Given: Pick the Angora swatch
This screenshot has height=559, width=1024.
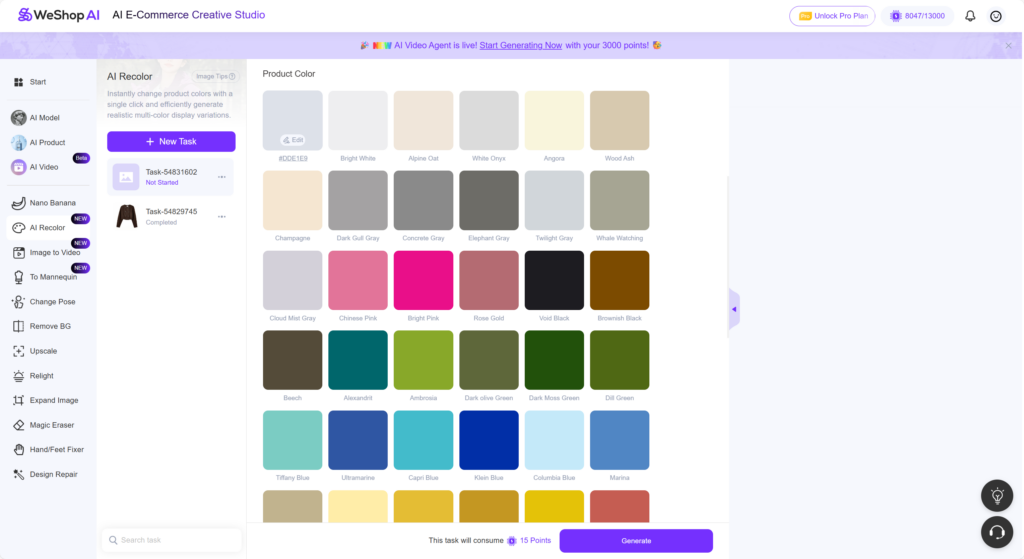Looking at the screenshot, I should pos(554,120).
